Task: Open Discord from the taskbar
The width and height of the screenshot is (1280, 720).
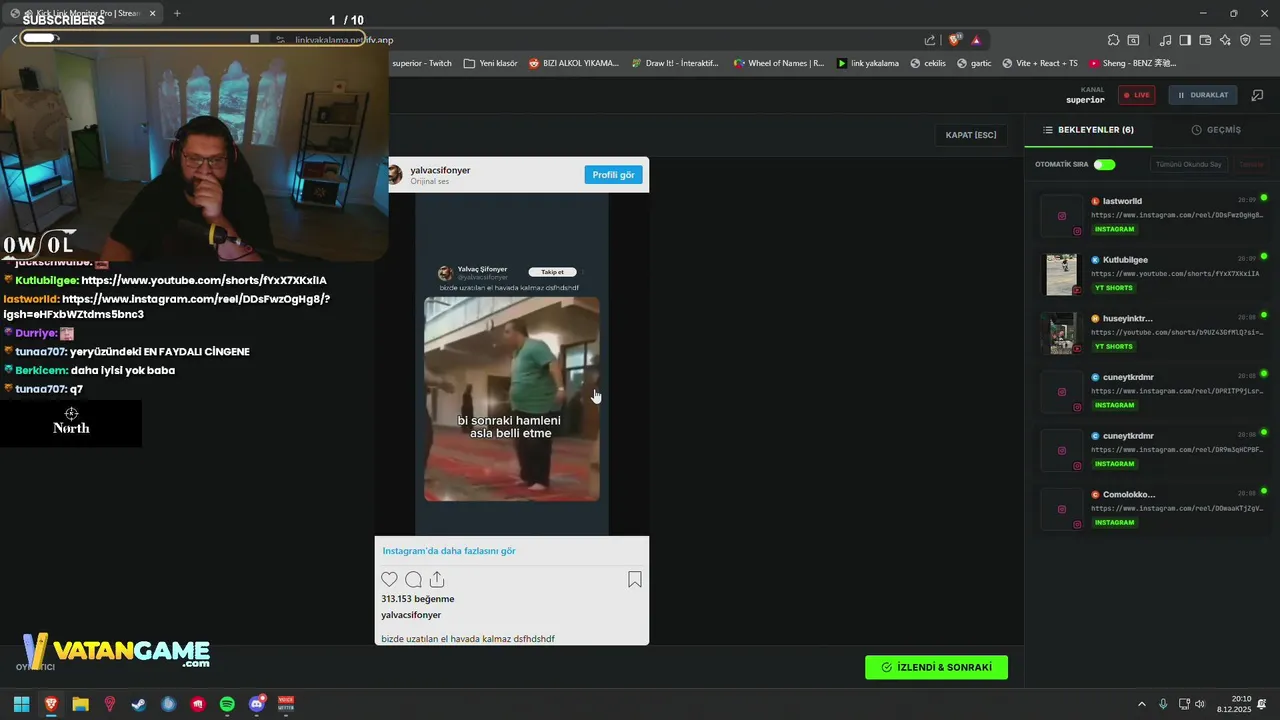Action: 257,704
